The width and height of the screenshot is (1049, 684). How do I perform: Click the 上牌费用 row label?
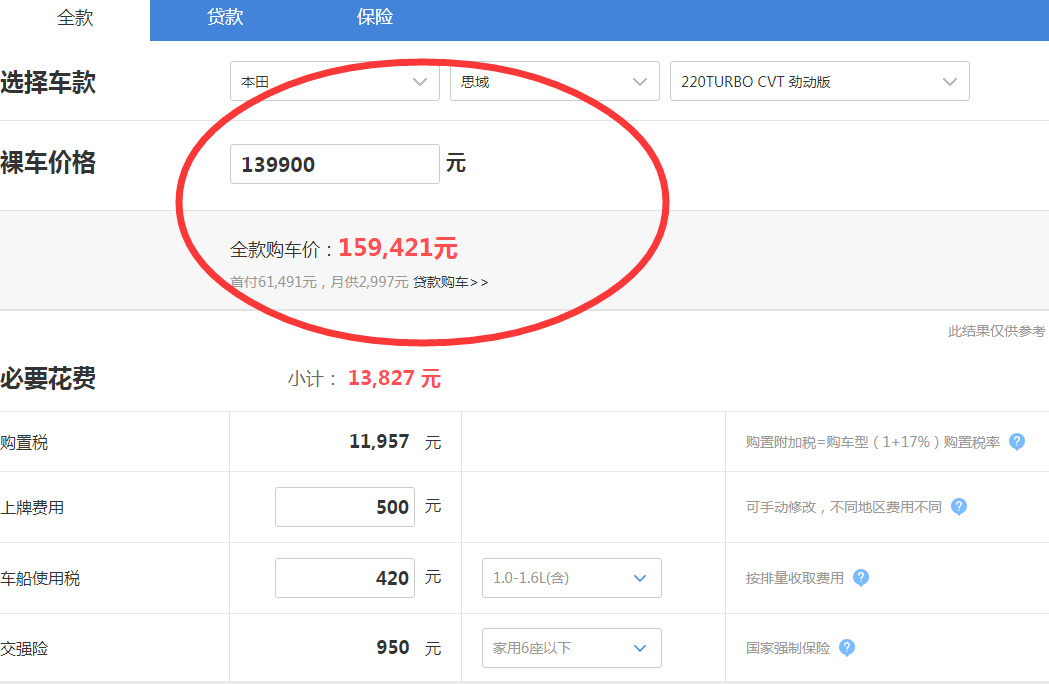tap(32, 507)
